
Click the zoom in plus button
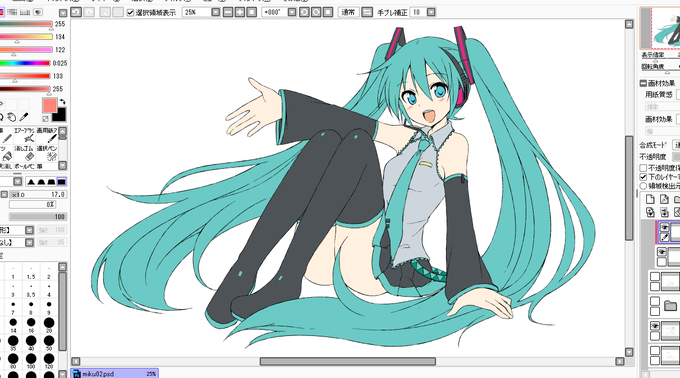pyautogui.click(x=239, y=12)
